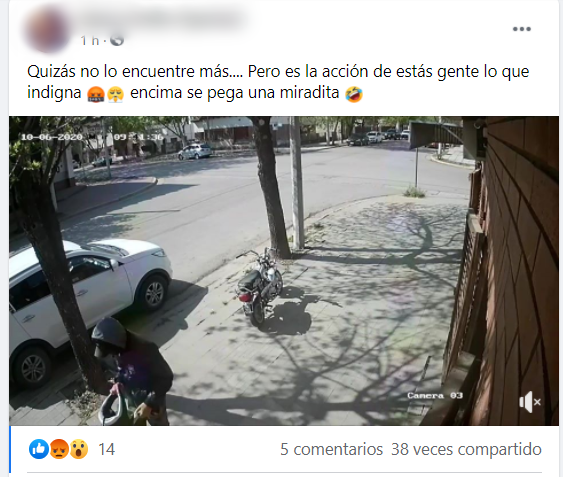Click the blurred profile avatar

coord(47,30)
